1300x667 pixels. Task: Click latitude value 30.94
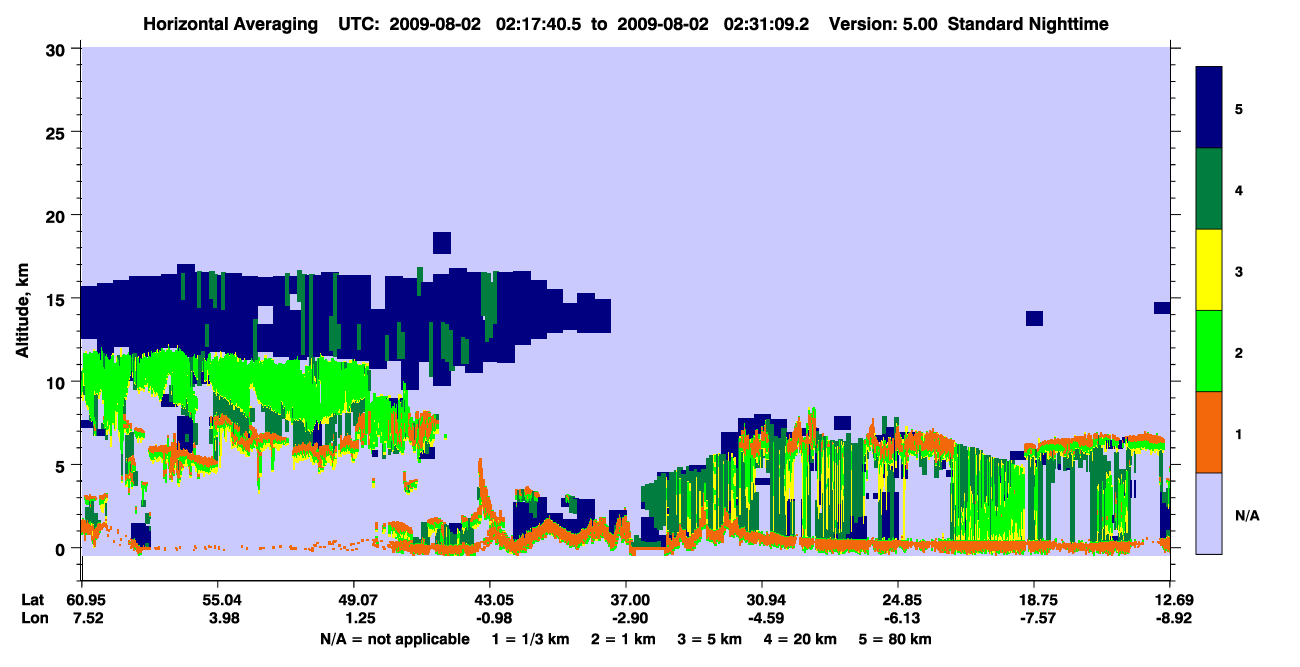pos(762,600)
